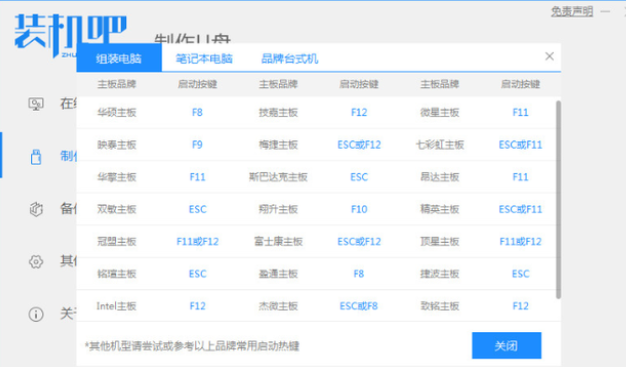
Task: Click ESC hotkey for 捷波主板
Action: click(x=520, y=274)
